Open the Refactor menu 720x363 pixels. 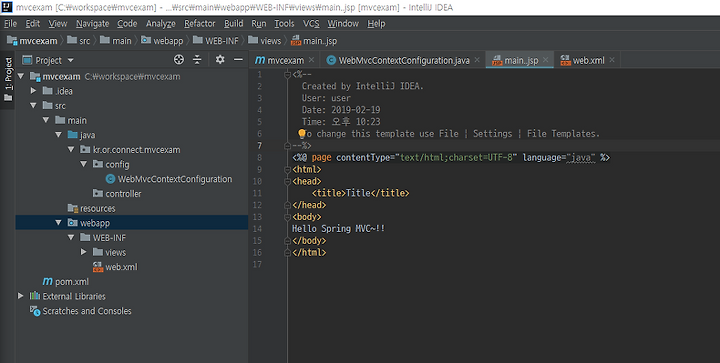tap(200, 24)
